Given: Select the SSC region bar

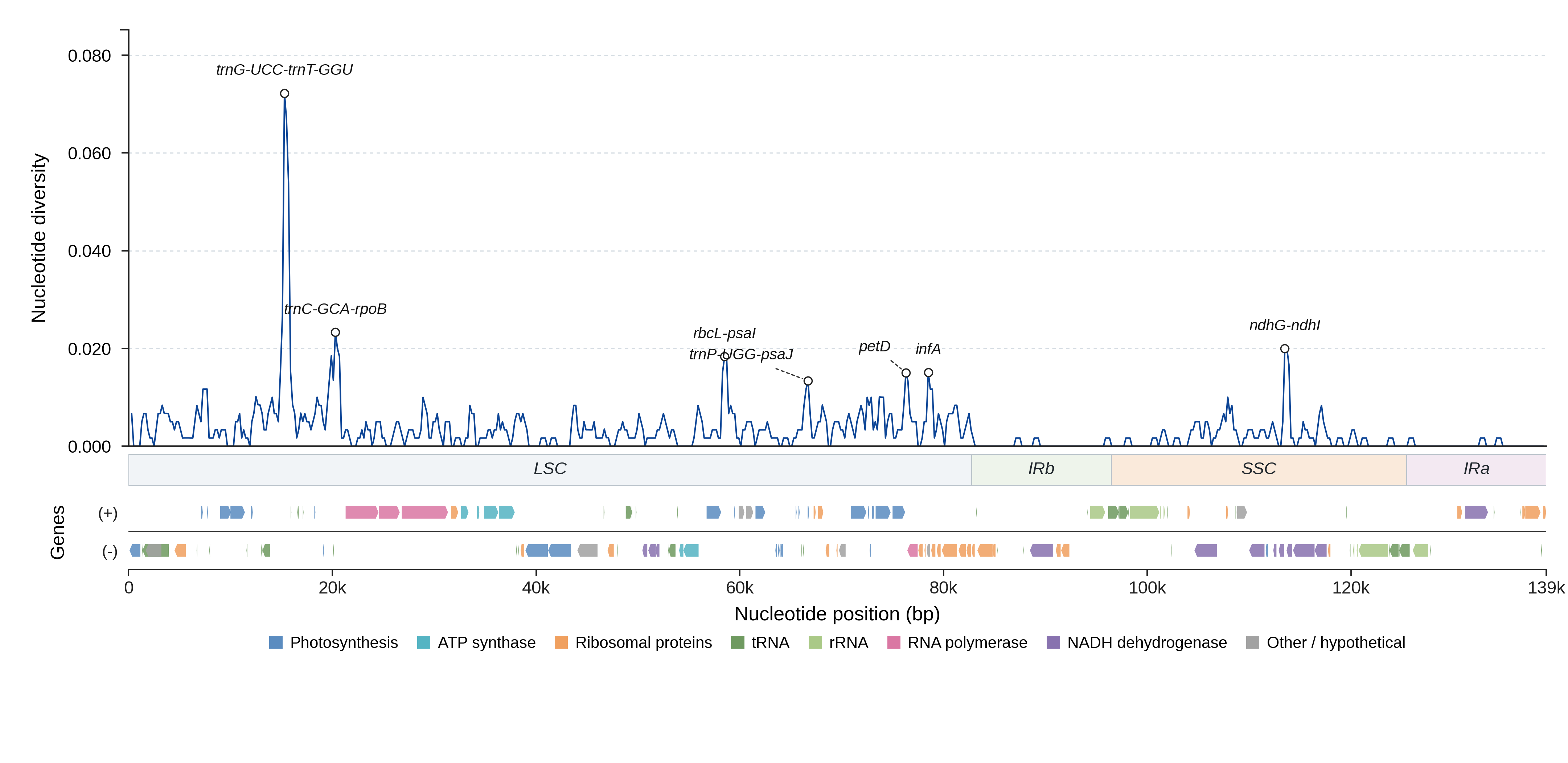Looking at the screenshot, I should 1259,469.
